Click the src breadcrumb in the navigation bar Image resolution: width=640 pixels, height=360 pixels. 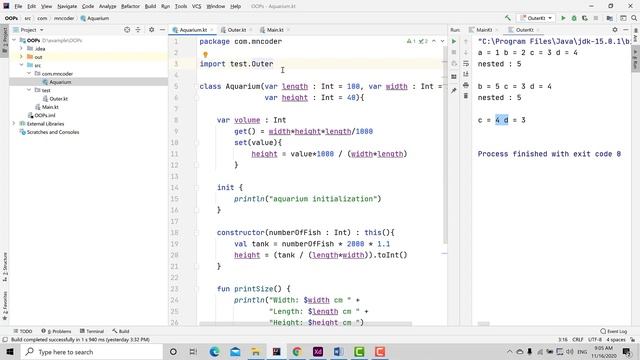[x=27, y=18]
